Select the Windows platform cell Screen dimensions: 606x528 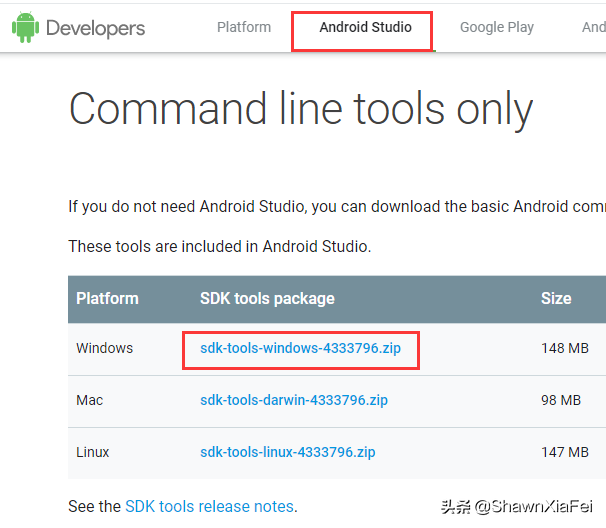(104, 348)
